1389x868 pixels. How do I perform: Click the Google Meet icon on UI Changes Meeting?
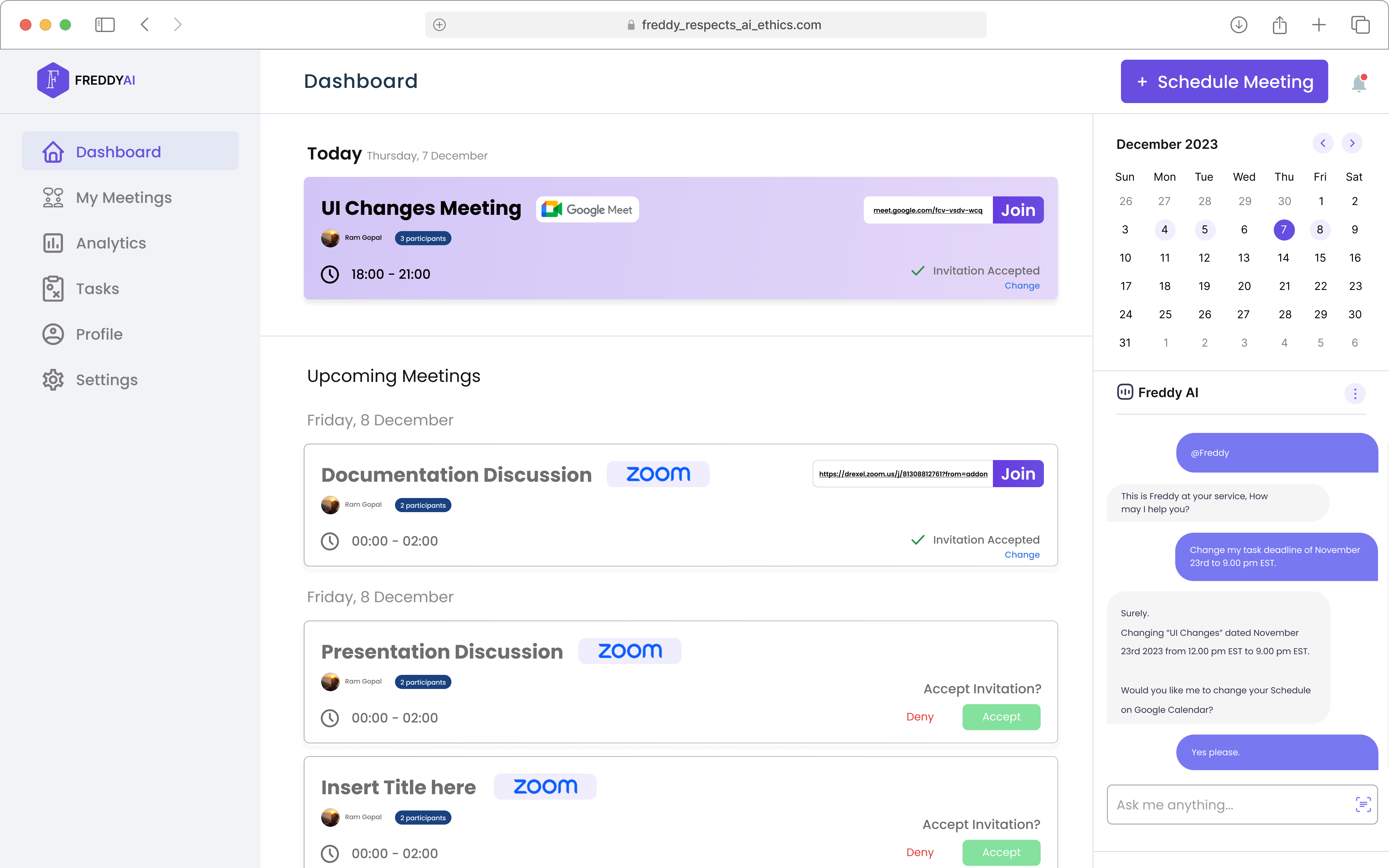(552, 208)
